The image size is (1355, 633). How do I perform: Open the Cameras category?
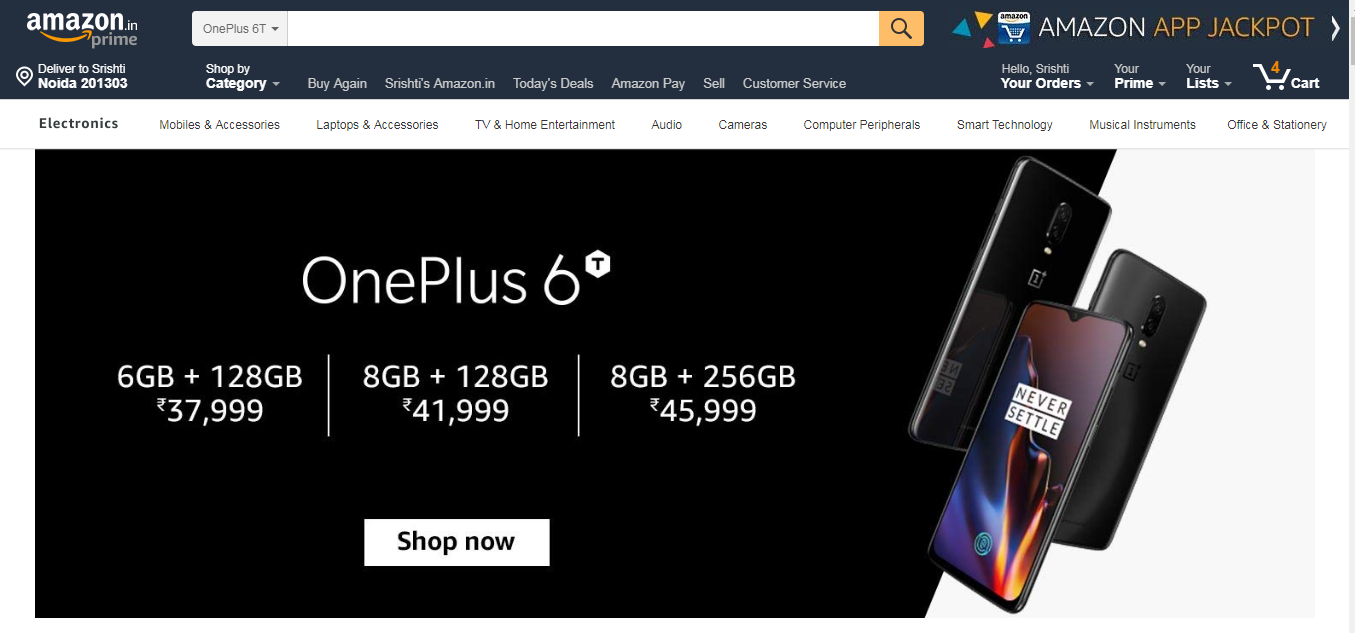(743, 125)
